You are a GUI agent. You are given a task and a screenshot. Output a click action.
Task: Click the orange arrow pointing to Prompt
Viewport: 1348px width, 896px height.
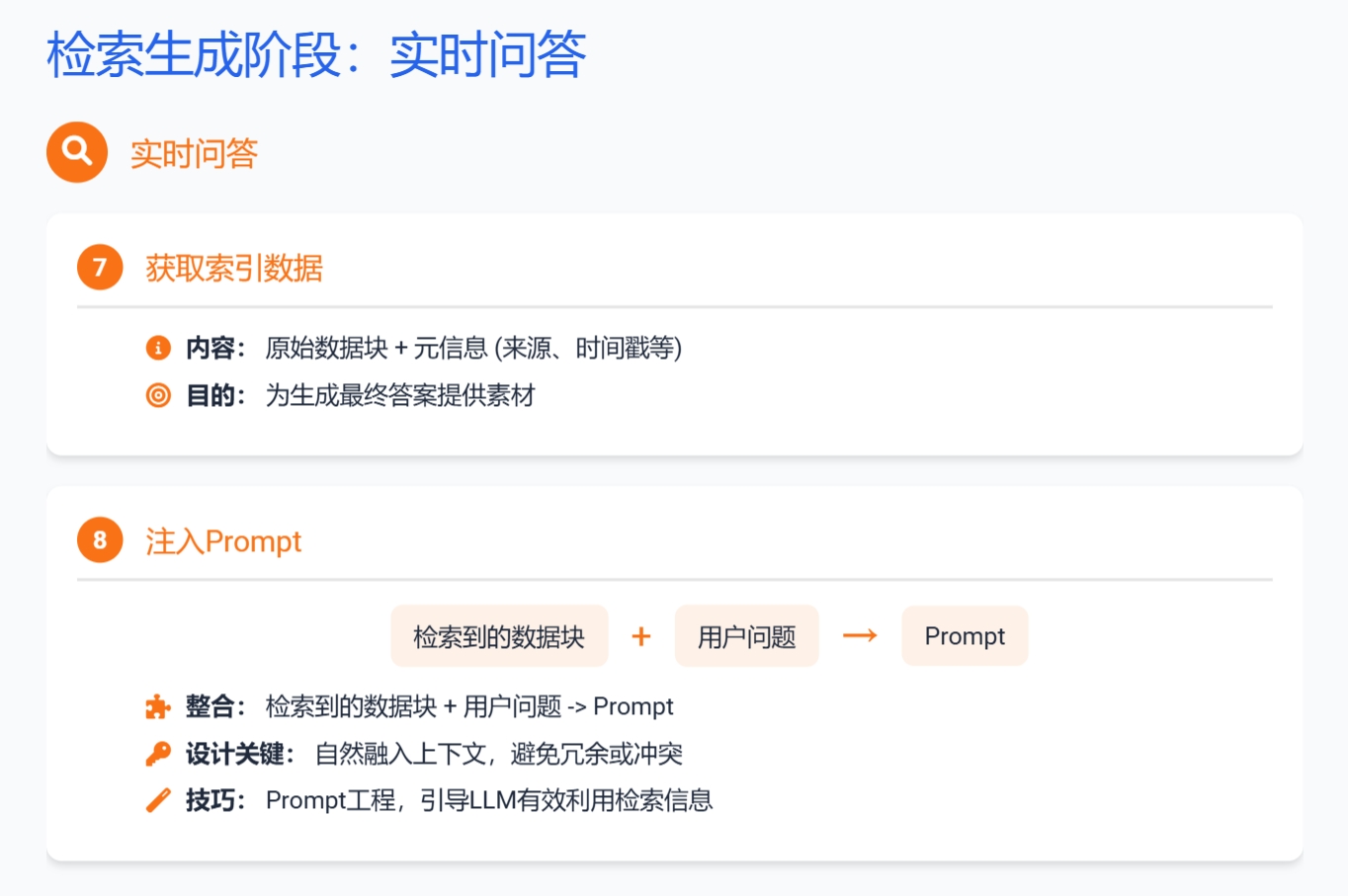[860, 636]
